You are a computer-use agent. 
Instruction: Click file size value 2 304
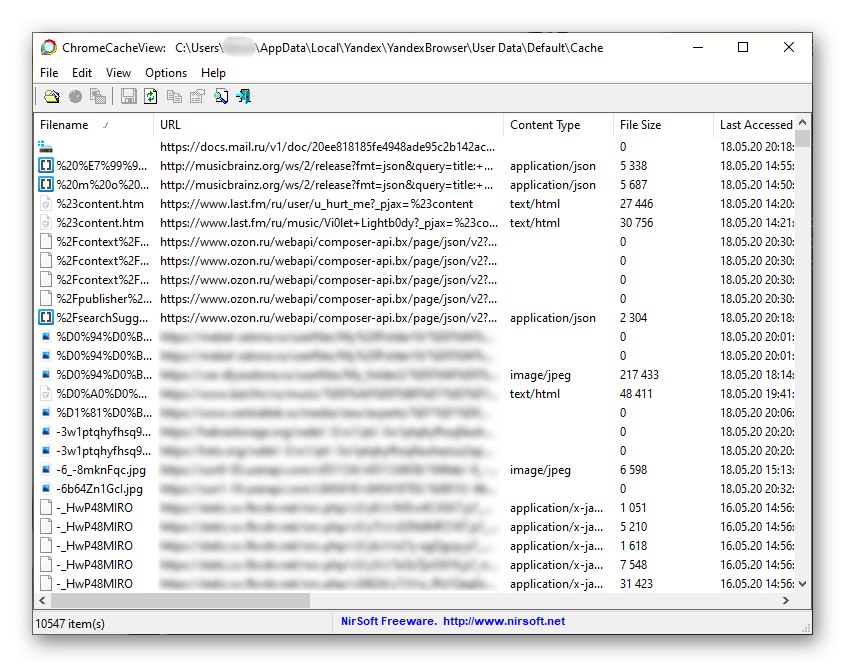[633, 317]
